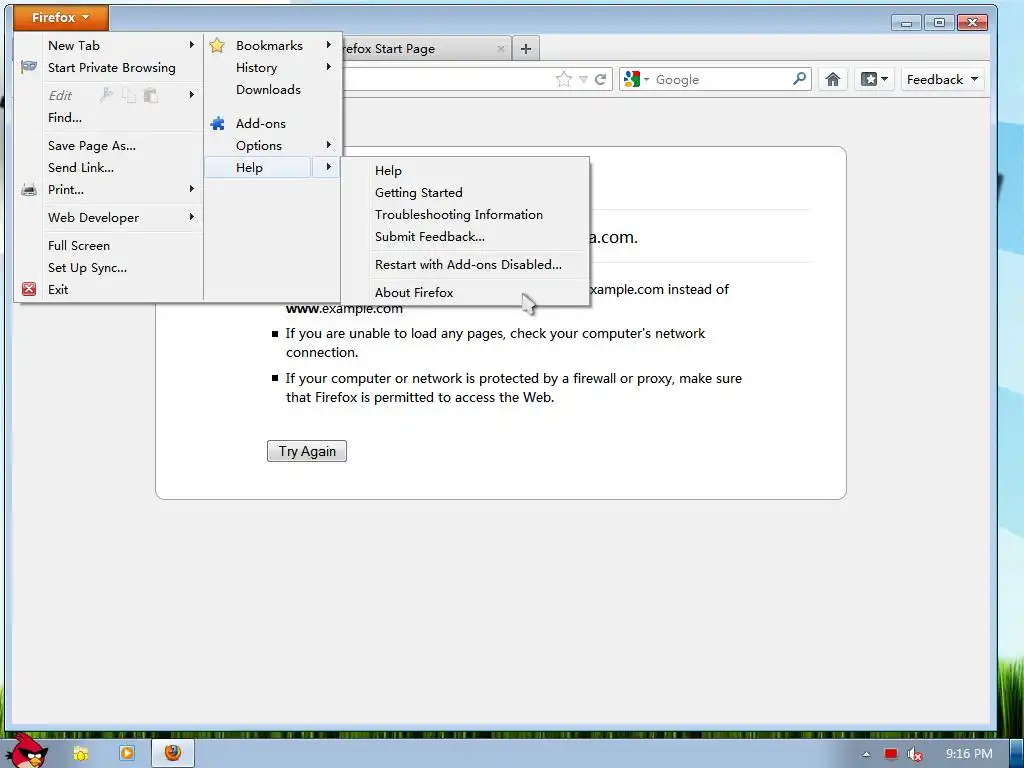The image size is (1024, 768).
Task: Open Troubleshooting Information
Action: (458, 214)
